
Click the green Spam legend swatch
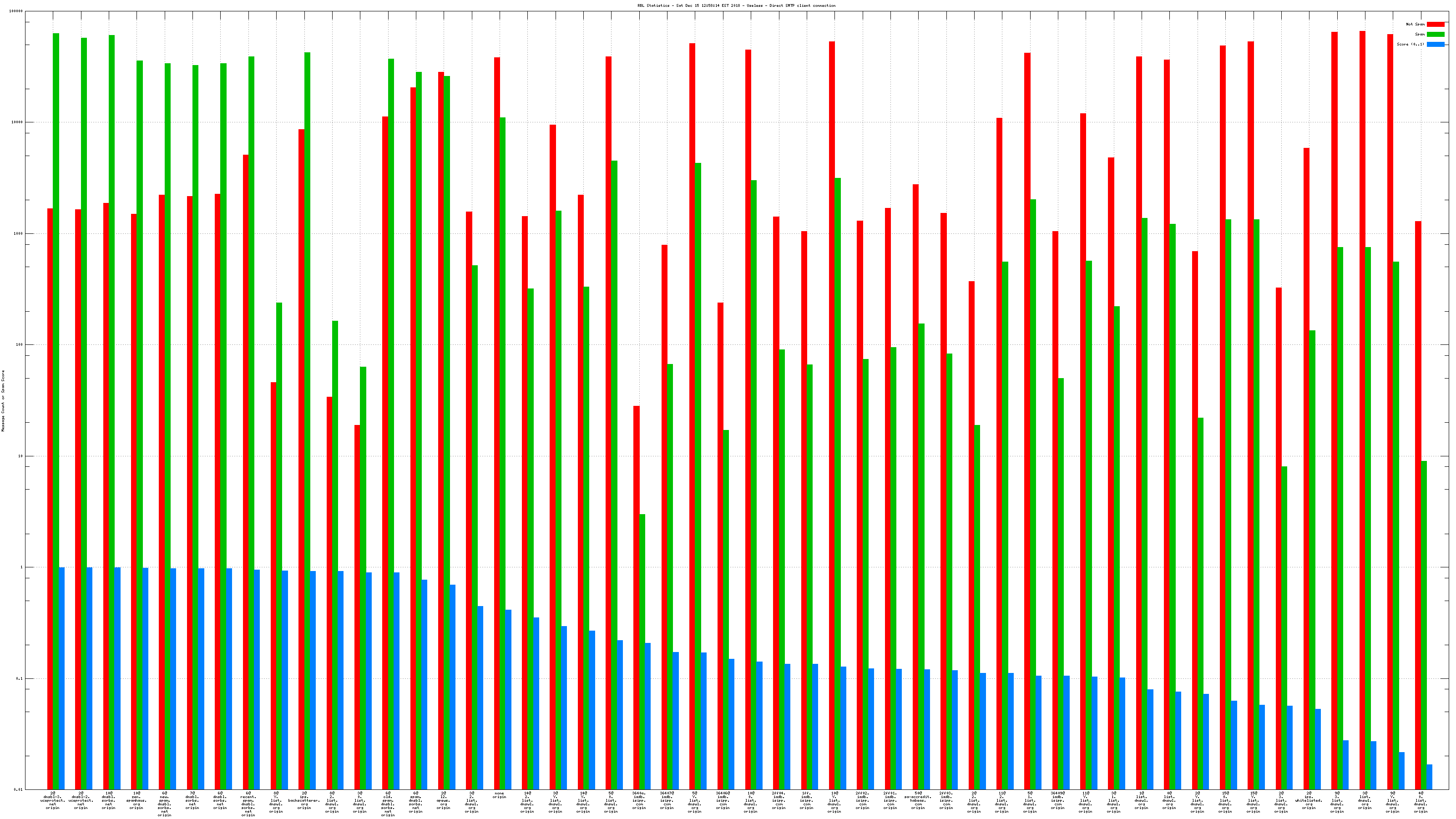coord(1435,35)
